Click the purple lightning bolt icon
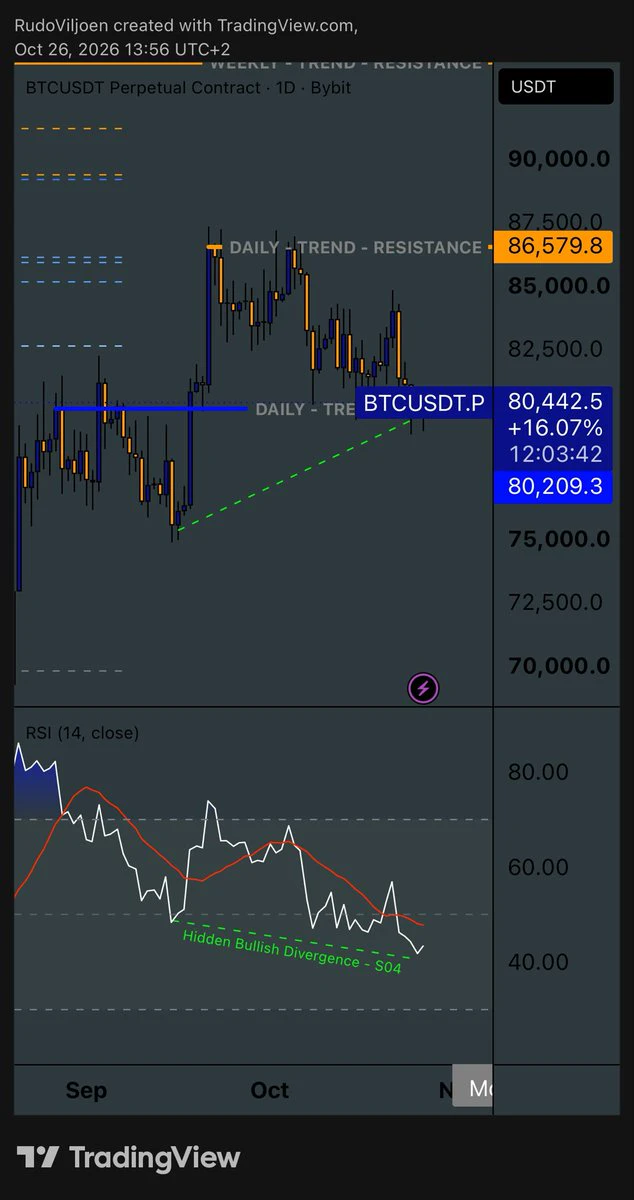The height and width of the screenshot is (1200, 634). click(x=424, y=687)
